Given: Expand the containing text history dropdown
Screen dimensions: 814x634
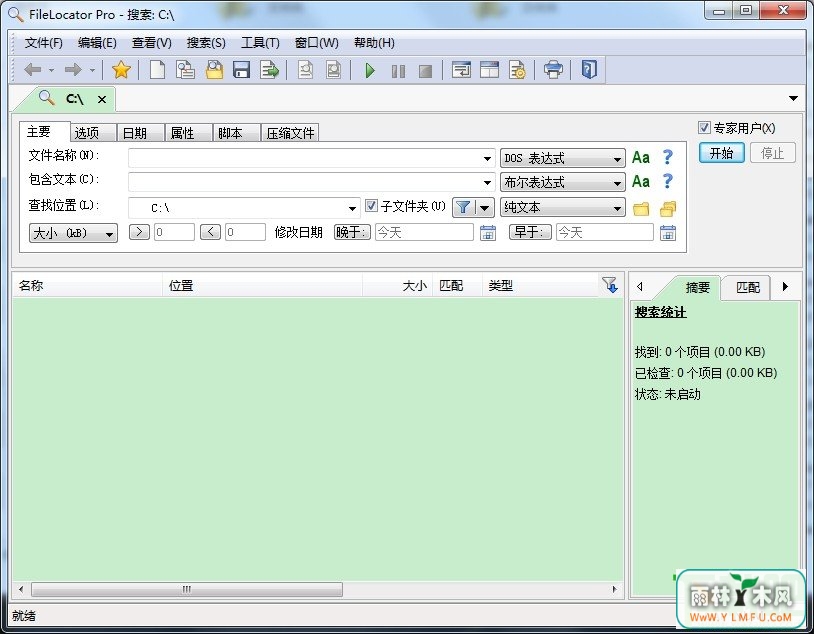Looking at the screenshot, I should pos(487,182).
